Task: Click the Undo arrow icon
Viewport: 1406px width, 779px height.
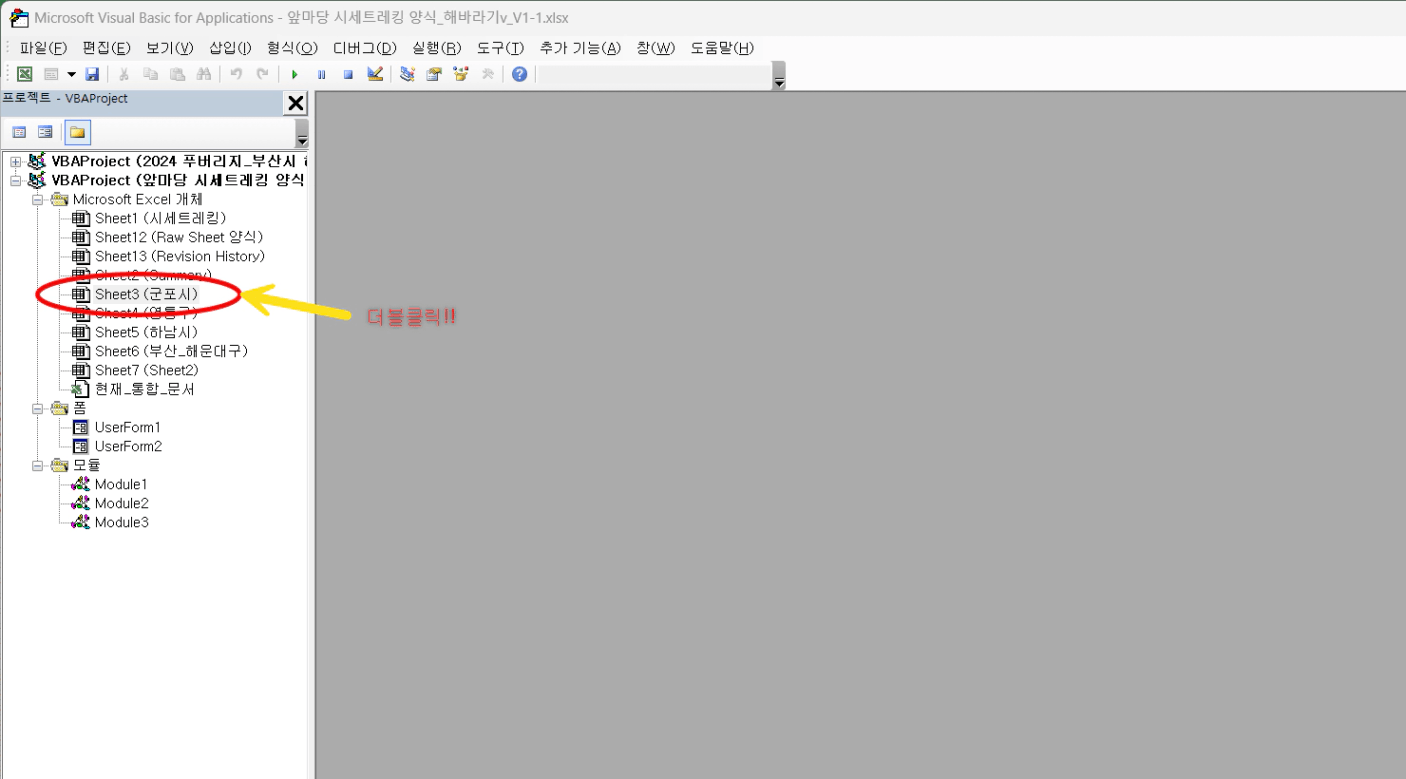Action: [236, 74]
